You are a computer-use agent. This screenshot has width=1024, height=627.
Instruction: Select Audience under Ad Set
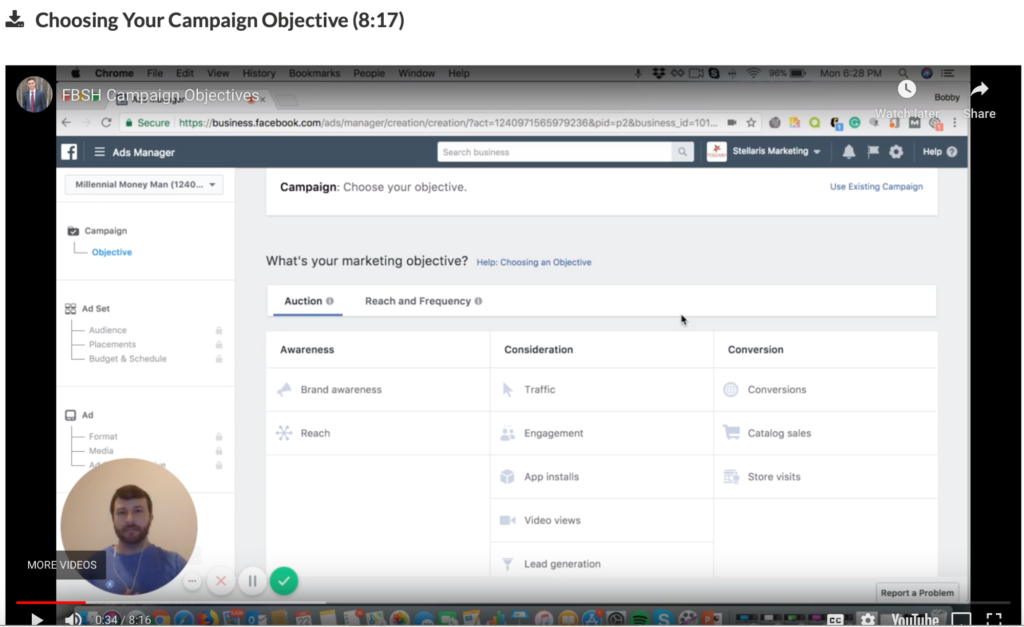click(108, 330)
